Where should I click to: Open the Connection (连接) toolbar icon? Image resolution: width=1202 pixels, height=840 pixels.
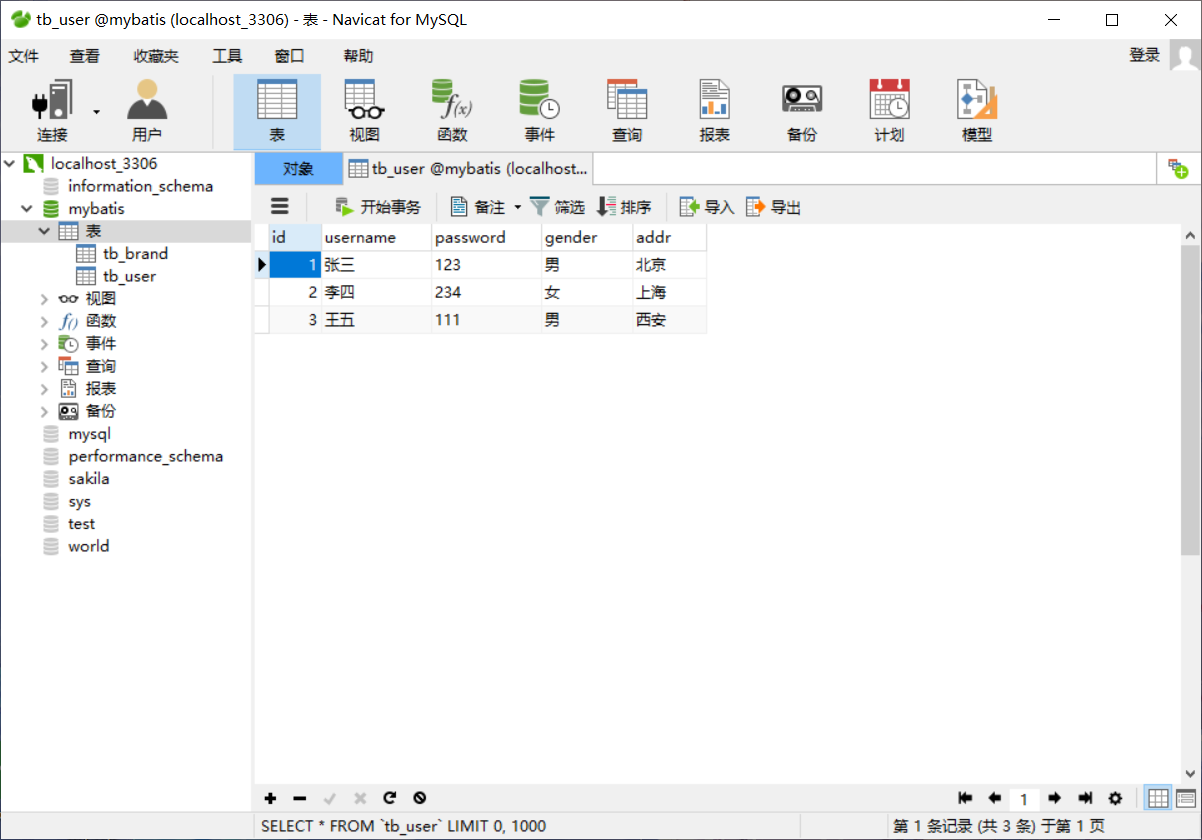pyautogui.click(x=53, y=111)
